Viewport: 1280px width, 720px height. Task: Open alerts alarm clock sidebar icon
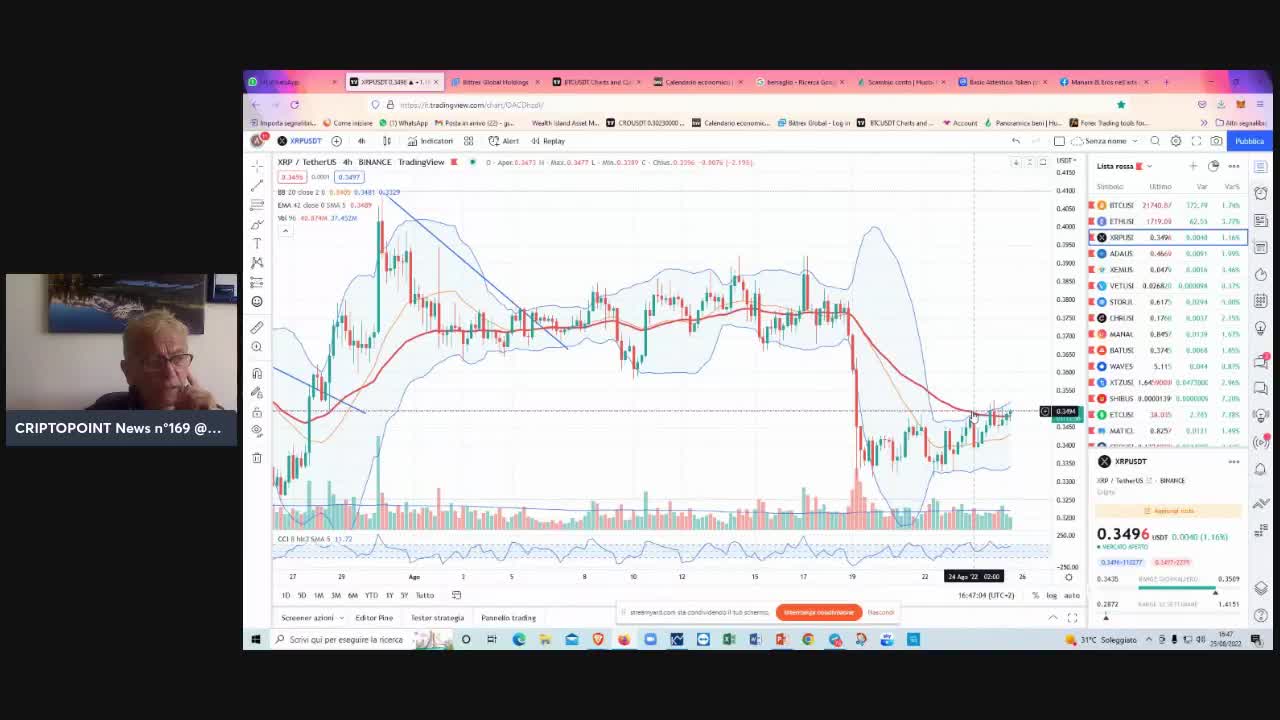(1261, 193)
